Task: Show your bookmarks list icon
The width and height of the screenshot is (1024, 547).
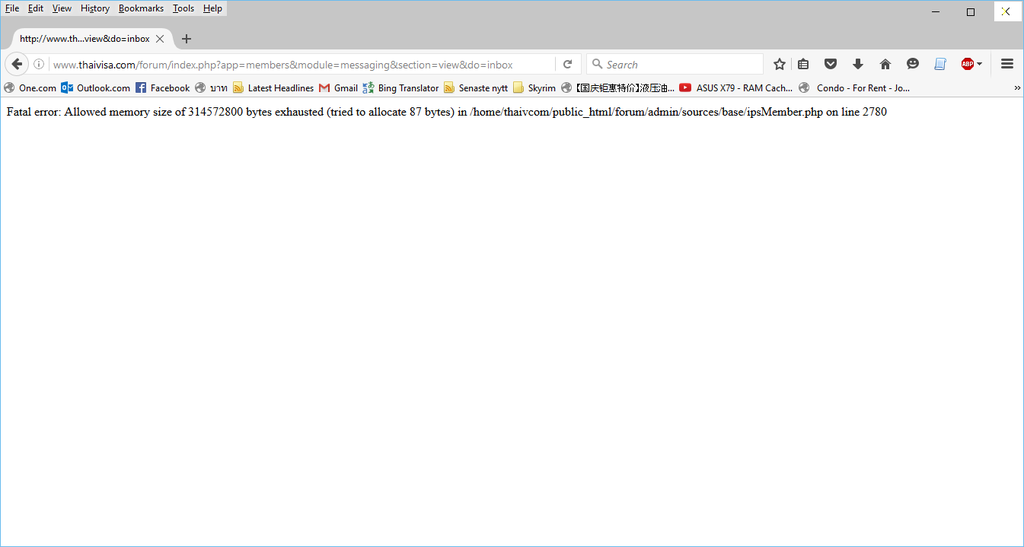Action: pos(803,64)
